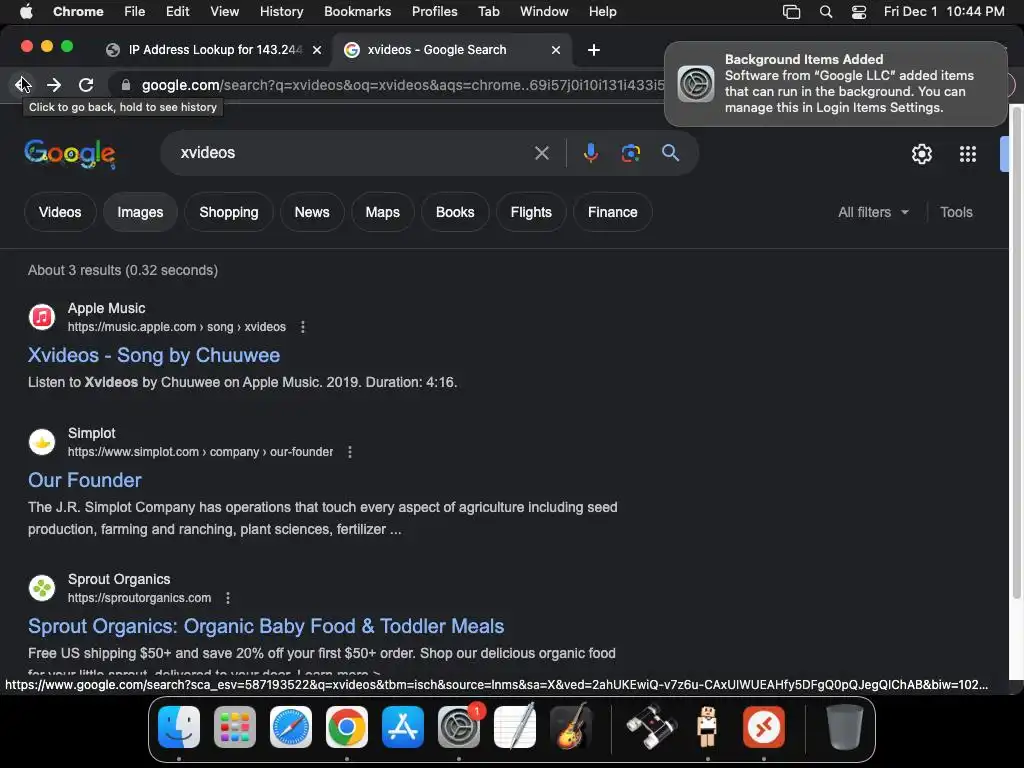Open the red remote desktop app in Dock

763,727
